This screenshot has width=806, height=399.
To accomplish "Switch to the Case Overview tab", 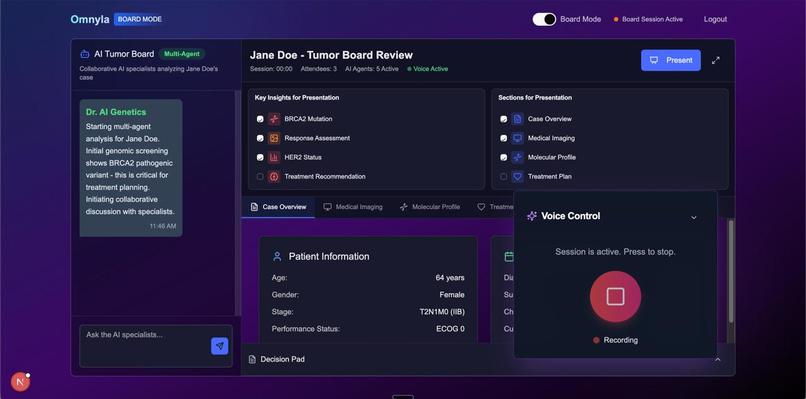I will (x=278, y=207).
